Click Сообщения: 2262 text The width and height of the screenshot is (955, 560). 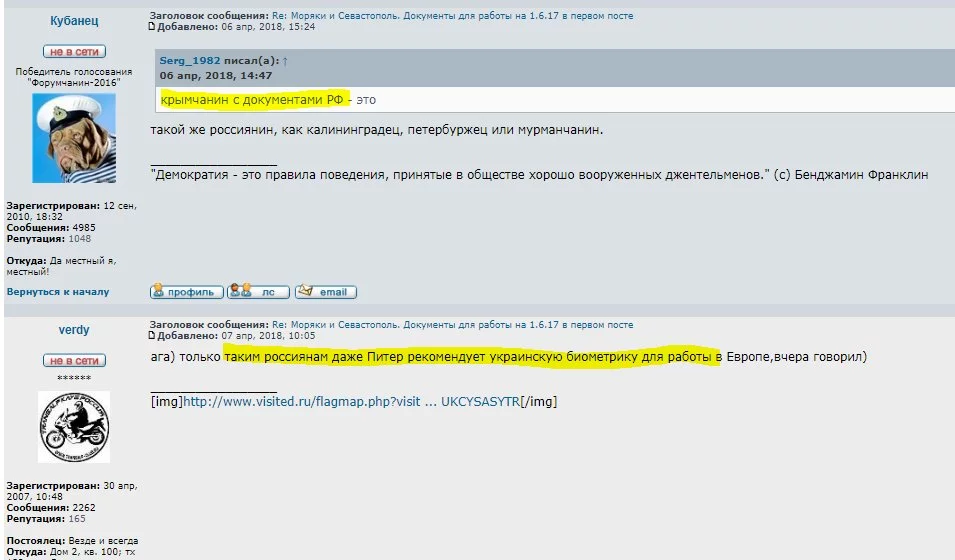point(51,508)
